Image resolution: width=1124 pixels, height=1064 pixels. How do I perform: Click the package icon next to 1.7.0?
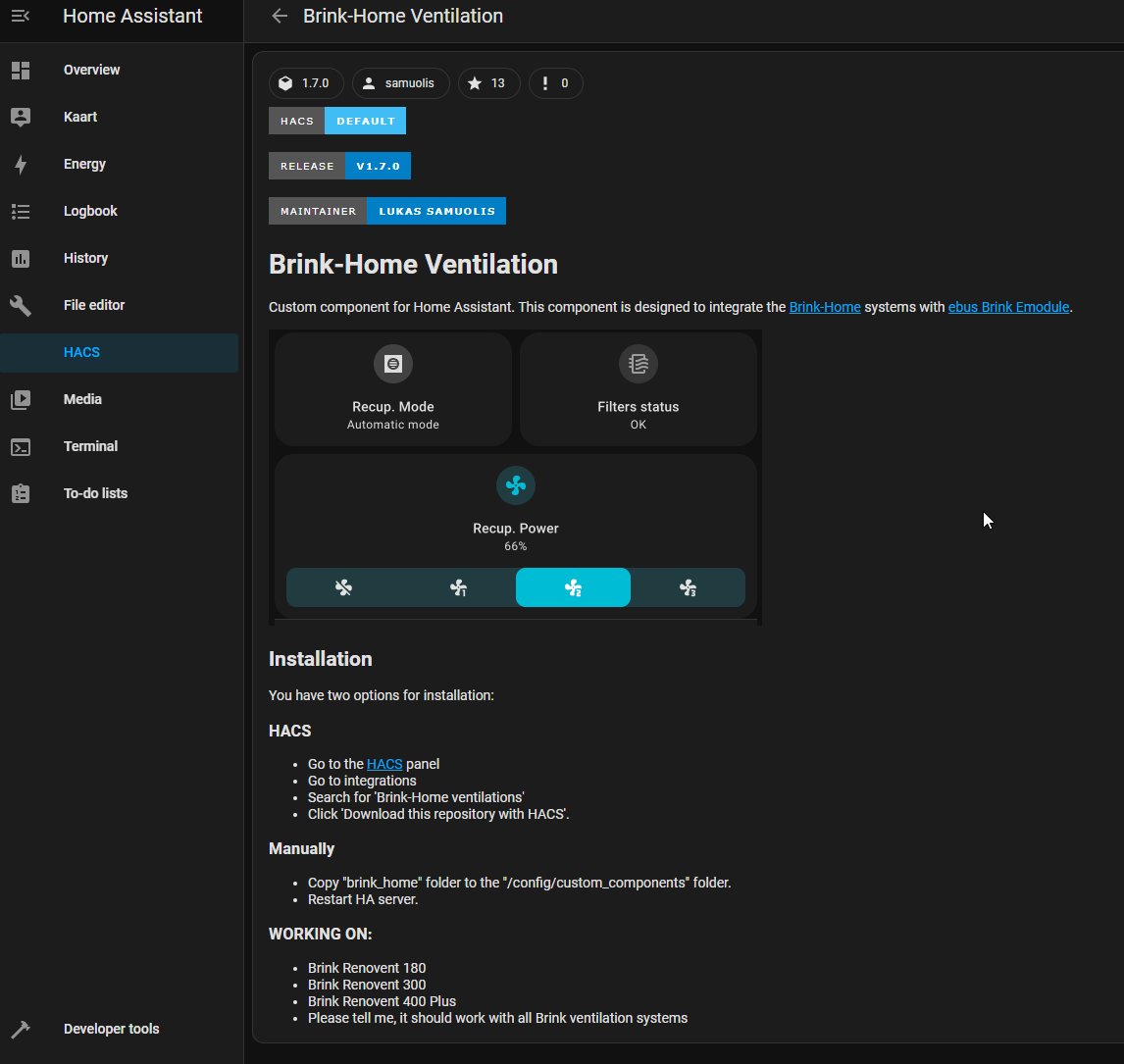click(x=285, y=83)
